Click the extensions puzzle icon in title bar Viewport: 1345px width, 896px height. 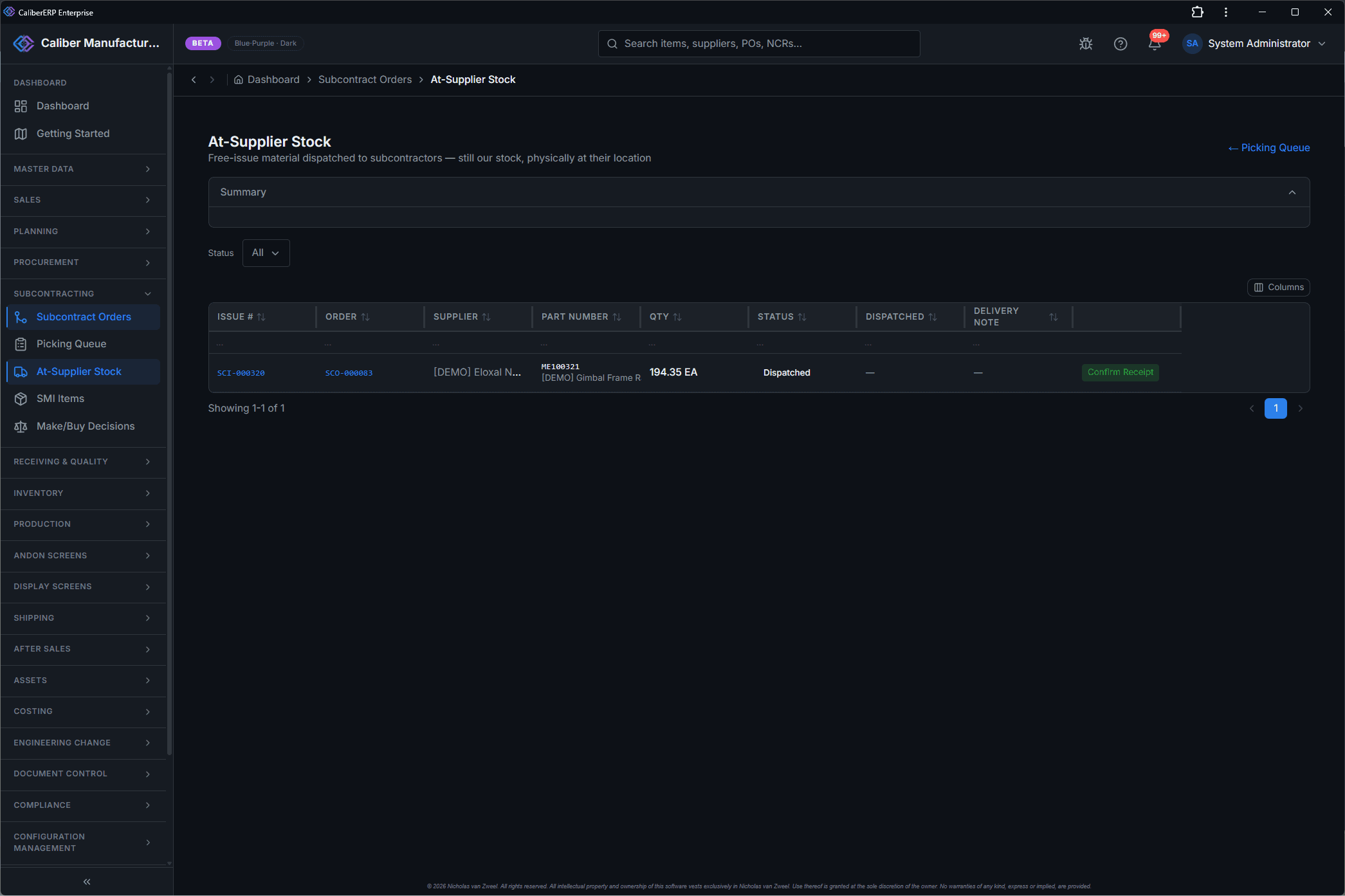tap(1197, 12)
